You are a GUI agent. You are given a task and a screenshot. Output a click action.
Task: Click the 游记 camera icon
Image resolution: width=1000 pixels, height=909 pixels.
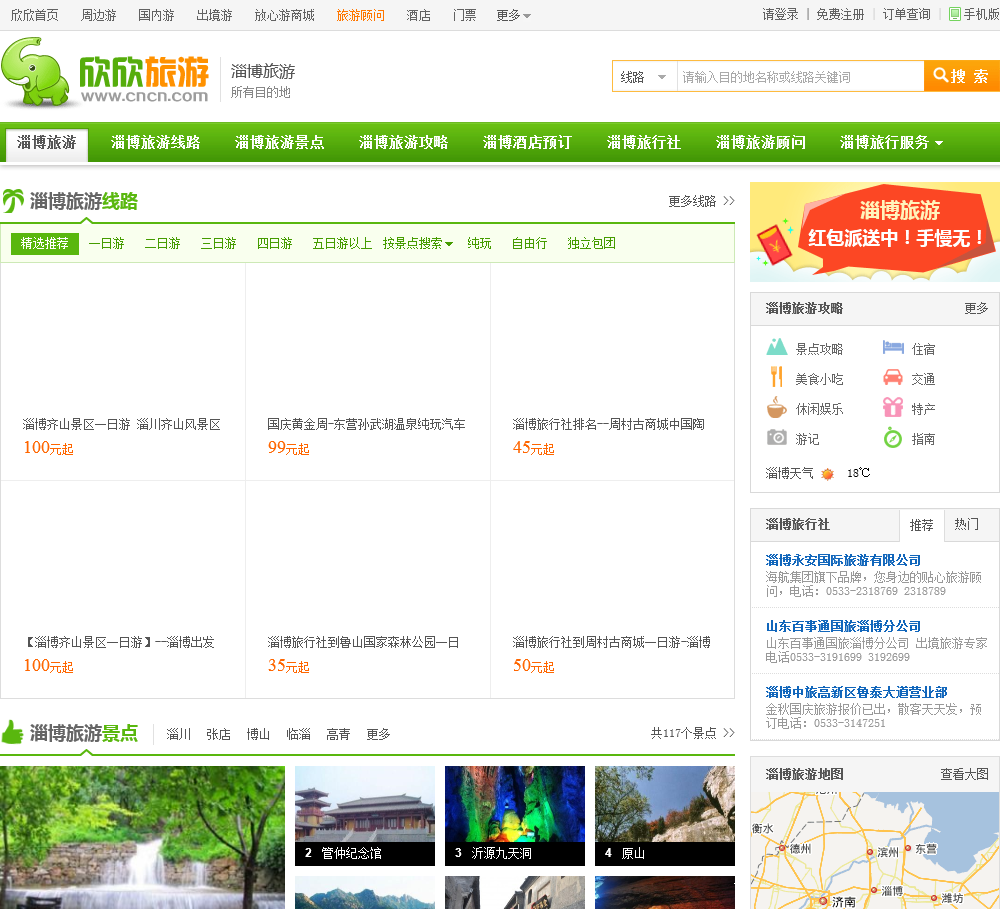point(777,438)
